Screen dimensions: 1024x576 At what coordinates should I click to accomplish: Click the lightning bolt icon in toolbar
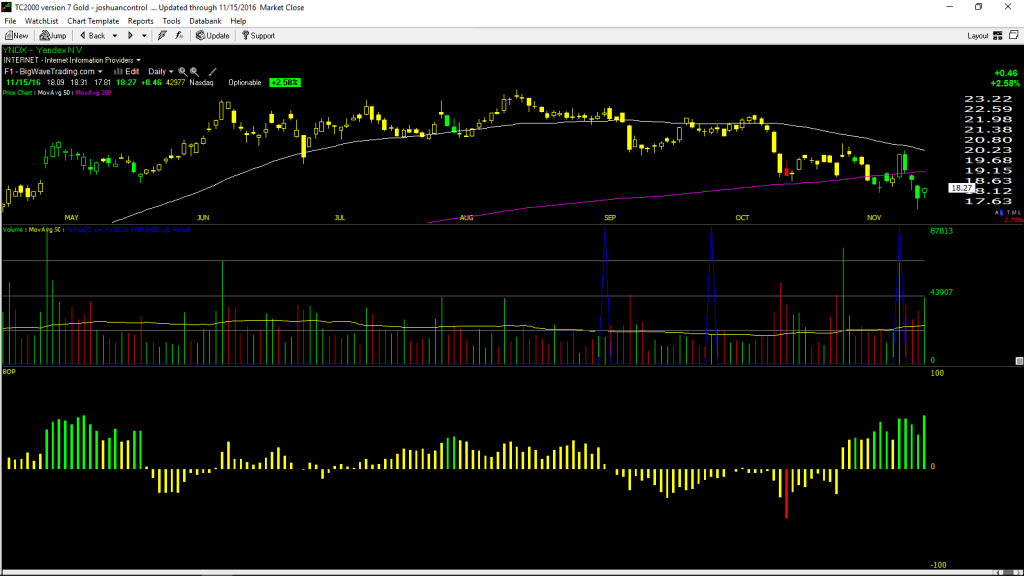click(162, 36)
